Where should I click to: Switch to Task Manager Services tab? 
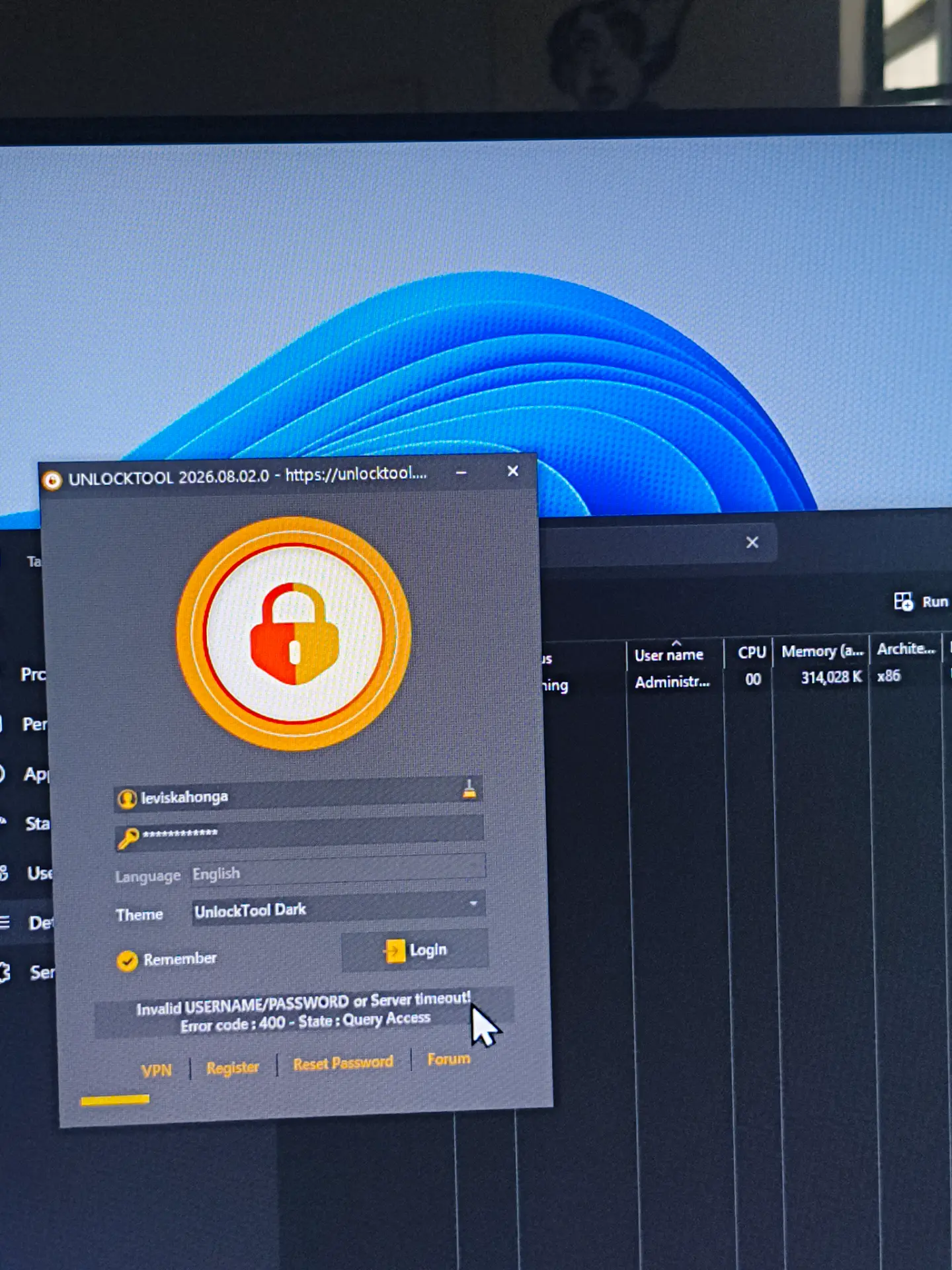click(42, 972)
